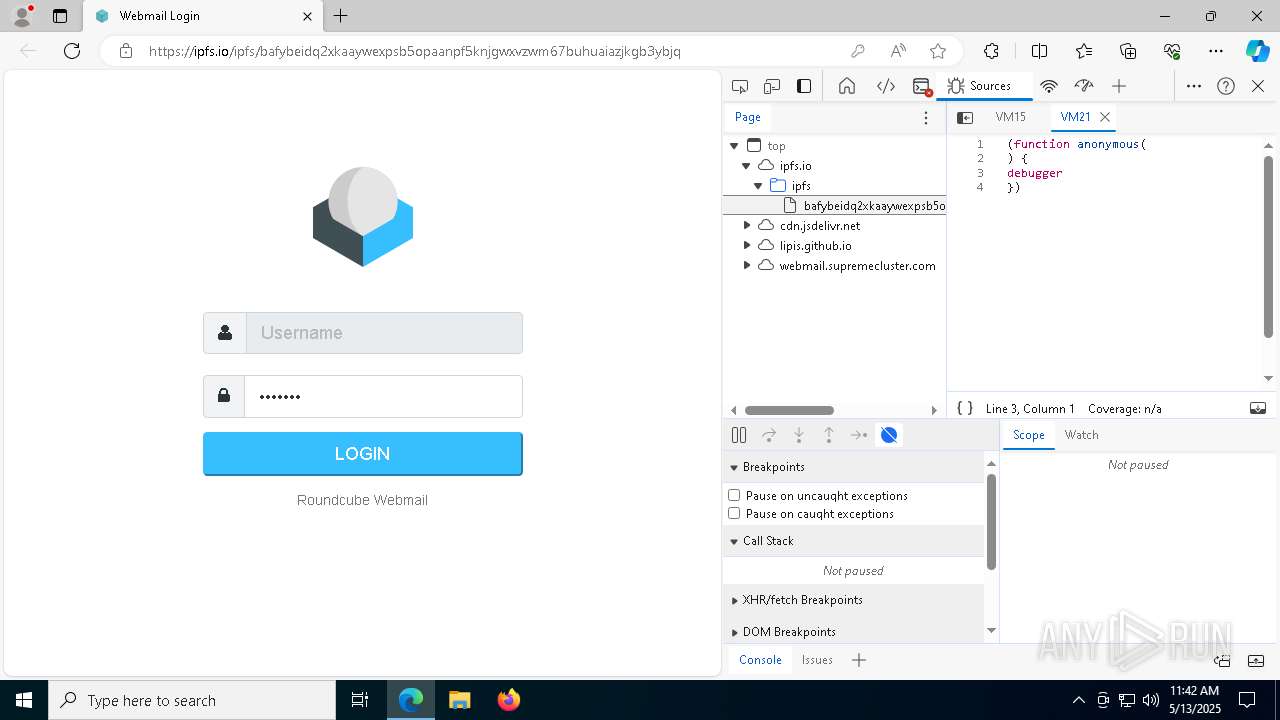Viewport: 1280px width, 720px height.
Task: Close the DevTools panel
Action: point(1258,86)
